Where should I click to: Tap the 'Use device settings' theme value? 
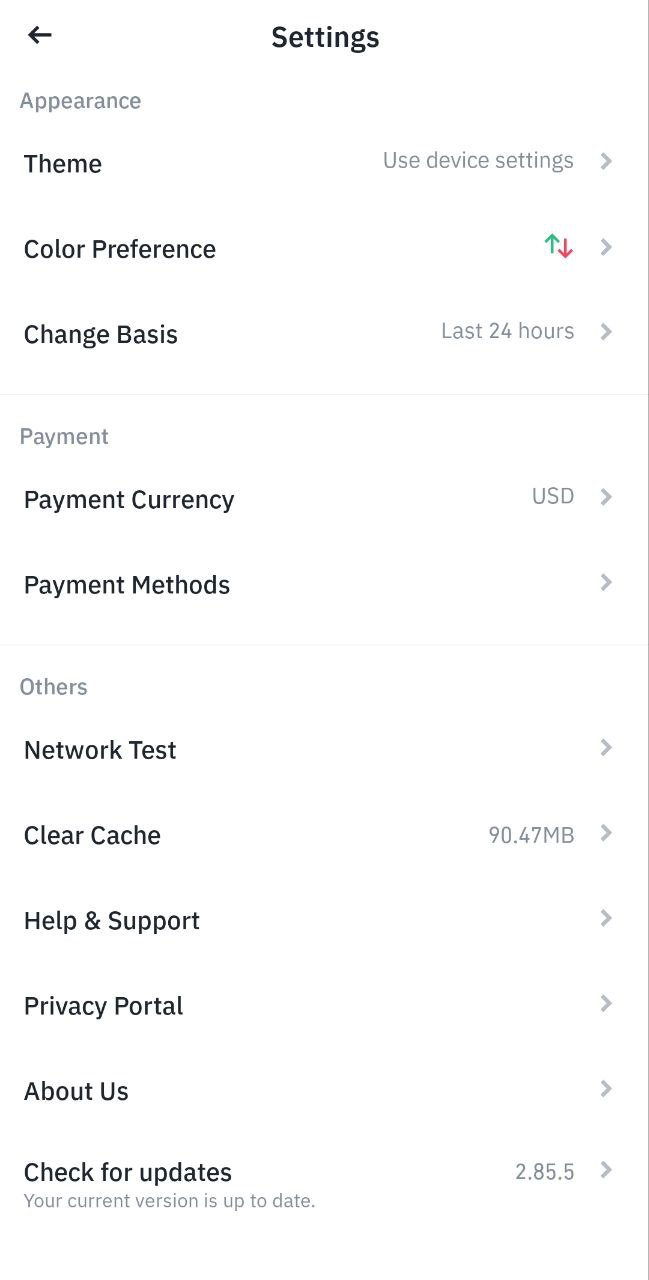click(x=478, y=161)
